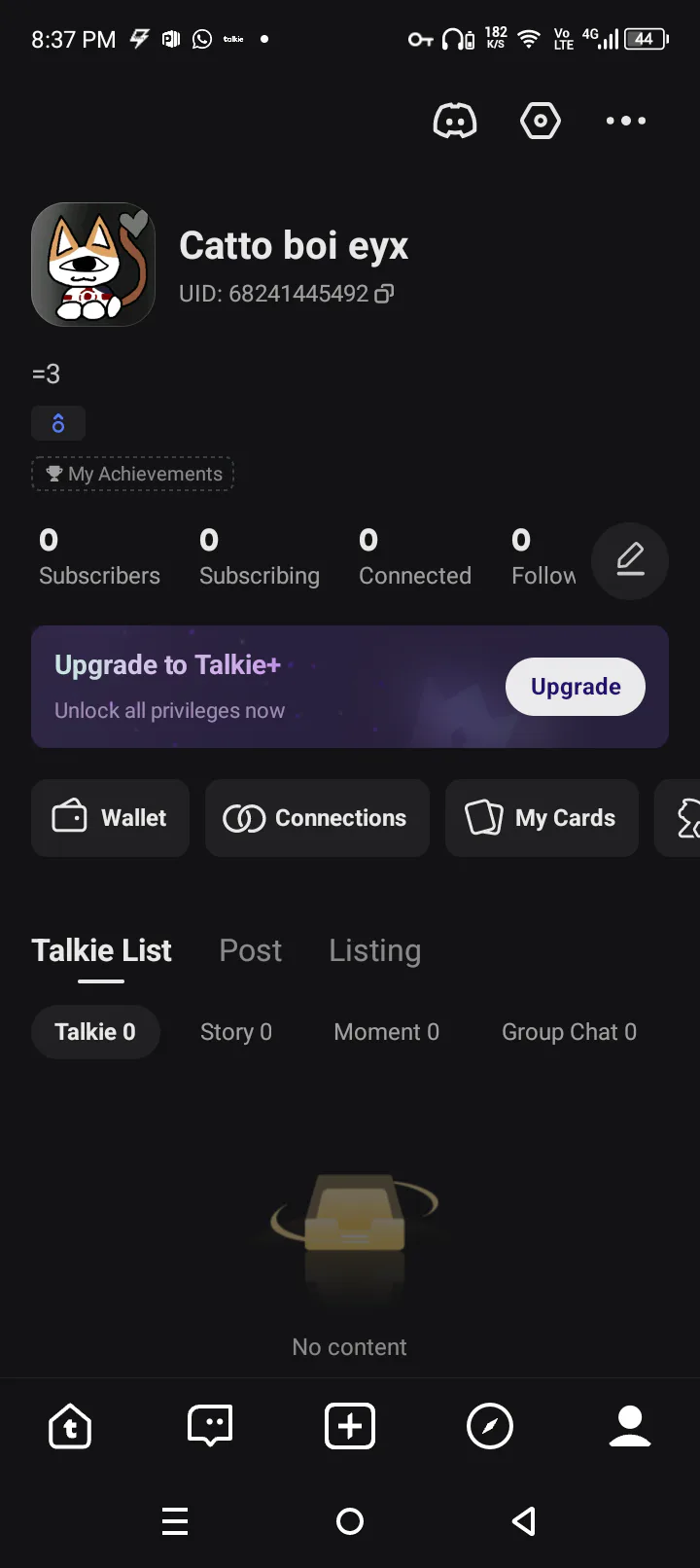The width and height of the screenshot is (700, 1568).
Task: Select the Group Chat 0 filter
Action: coord(569,1032)
